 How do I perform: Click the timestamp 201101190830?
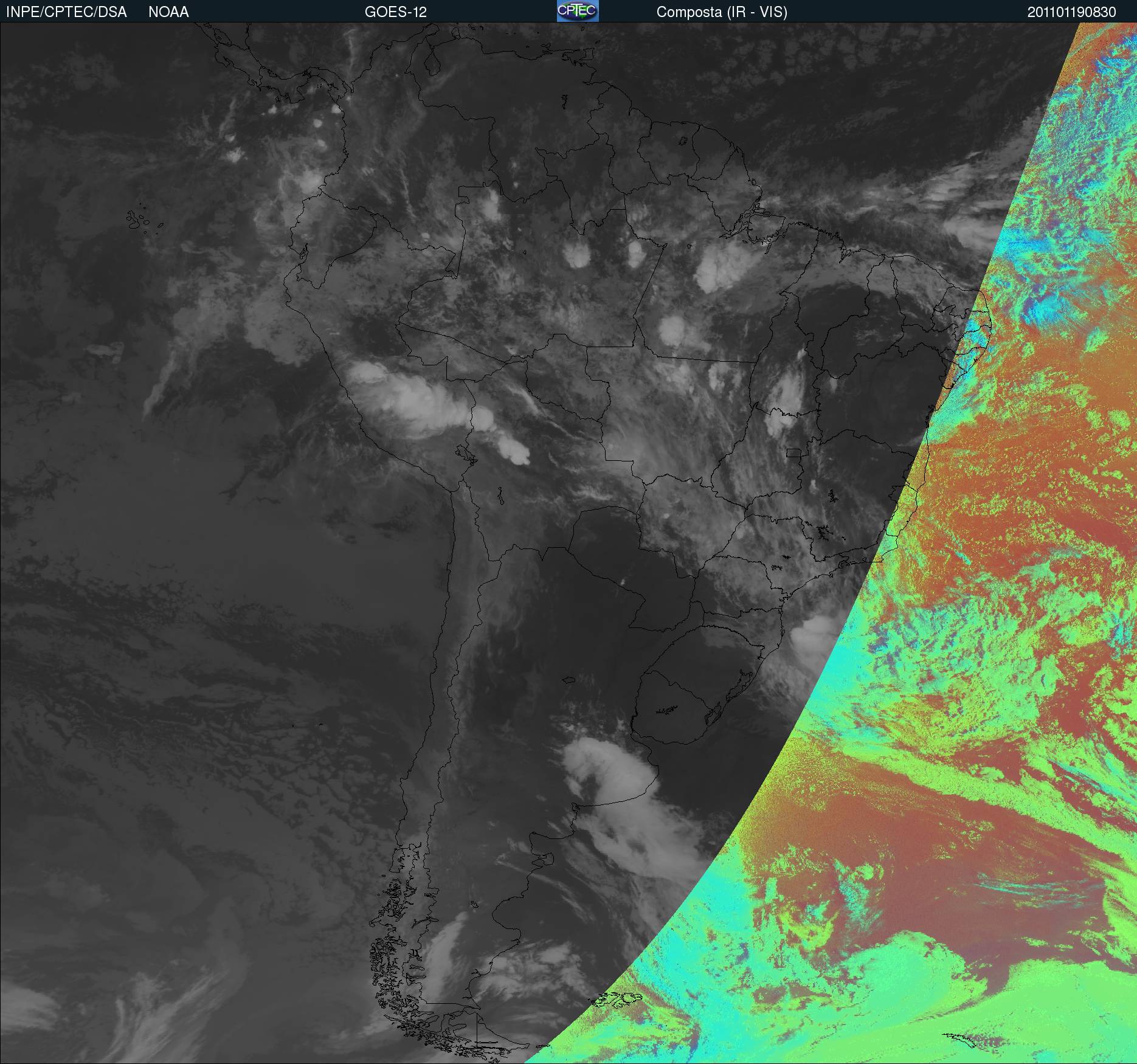click(x=1072, y=12)
